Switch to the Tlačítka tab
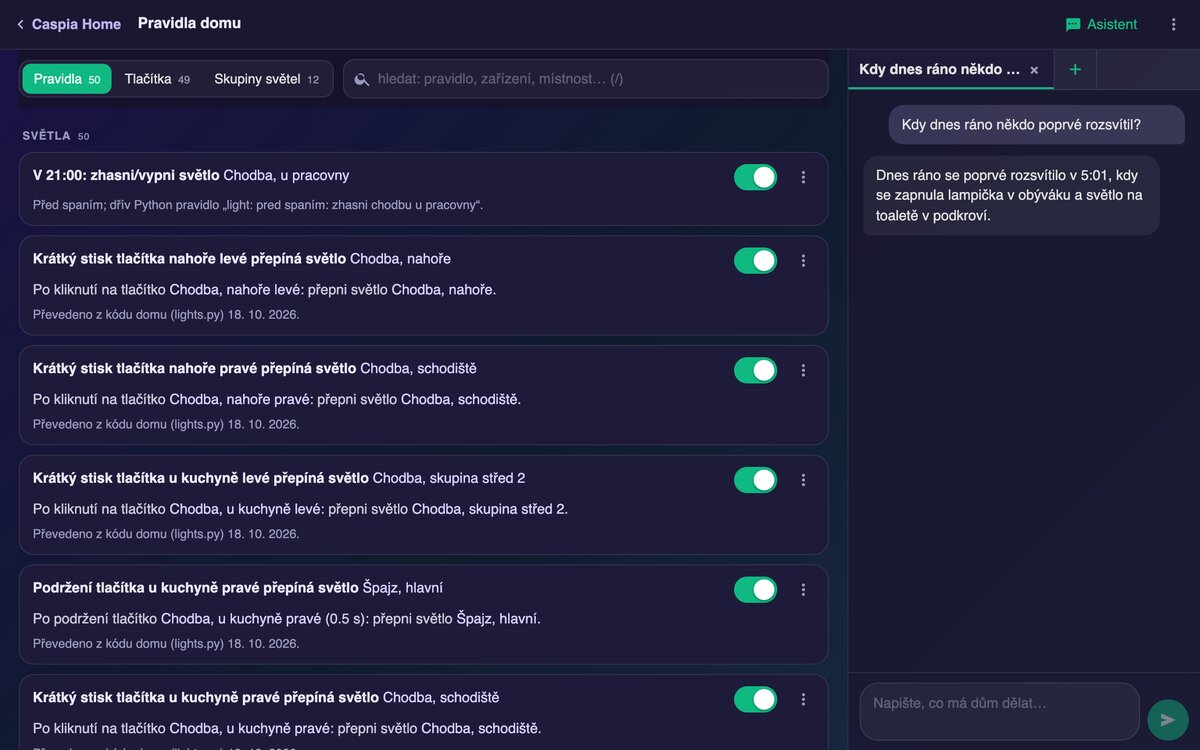This screenshot has height=750, width=1200. pos(157,79)
